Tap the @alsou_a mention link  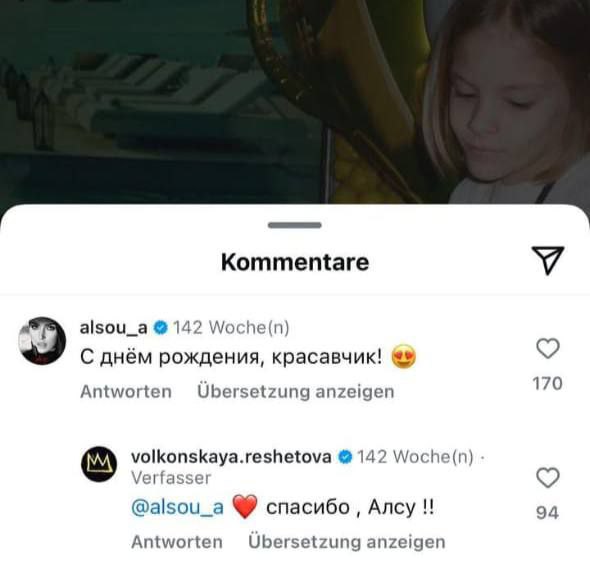click(177, 507)
